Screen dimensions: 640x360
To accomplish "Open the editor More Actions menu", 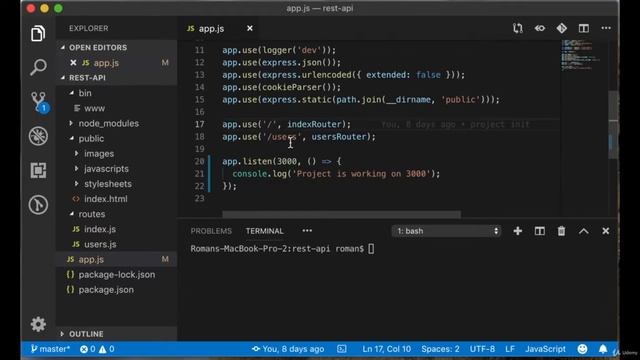I will tap(606, 28).
